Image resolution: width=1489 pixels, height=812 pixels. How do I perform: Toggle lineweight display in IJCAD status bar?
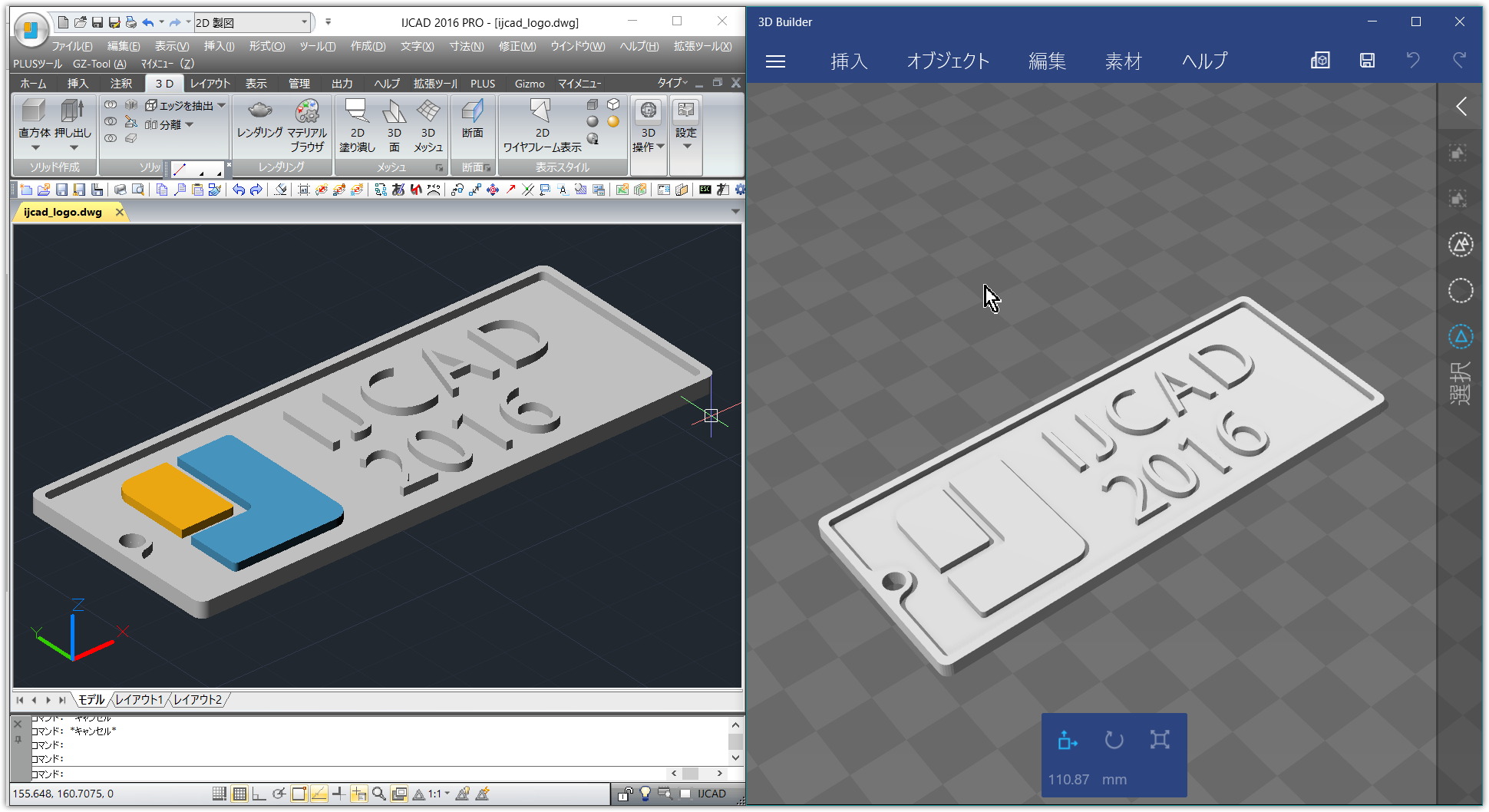pyautogui.click(x=338, y=794)
